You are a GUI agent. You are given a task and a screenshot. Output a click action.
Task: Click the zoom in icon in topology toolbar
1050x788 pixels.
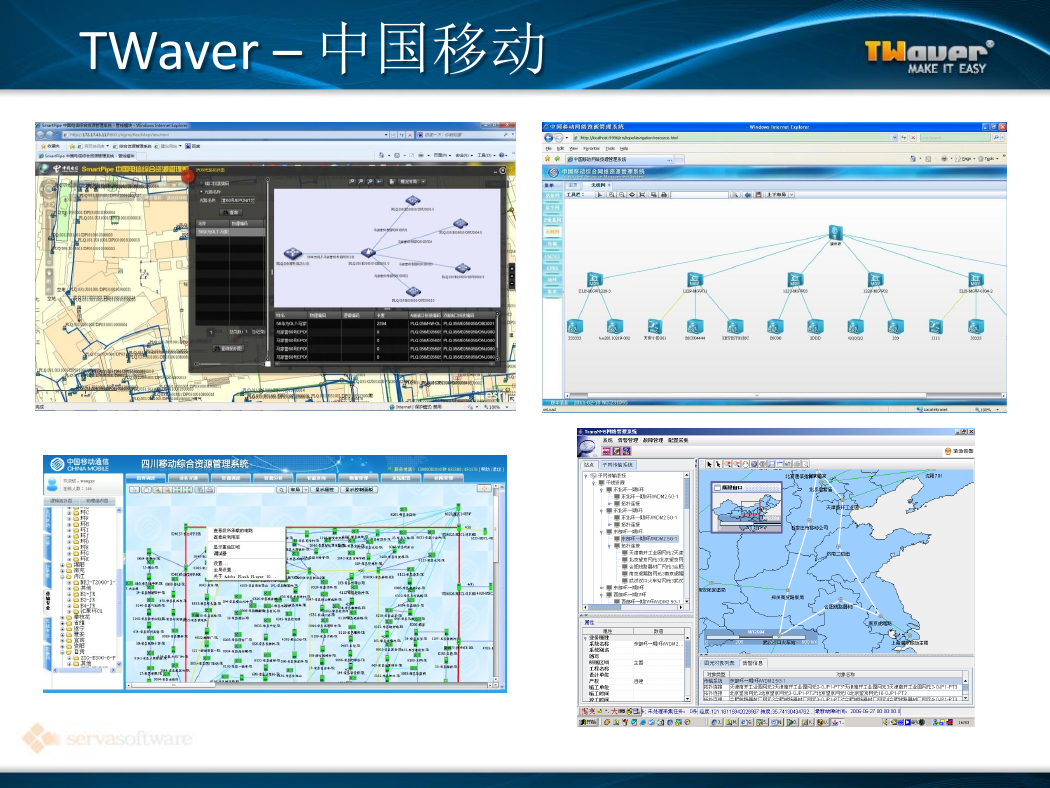pyautogui.click(x=611, y=195)
